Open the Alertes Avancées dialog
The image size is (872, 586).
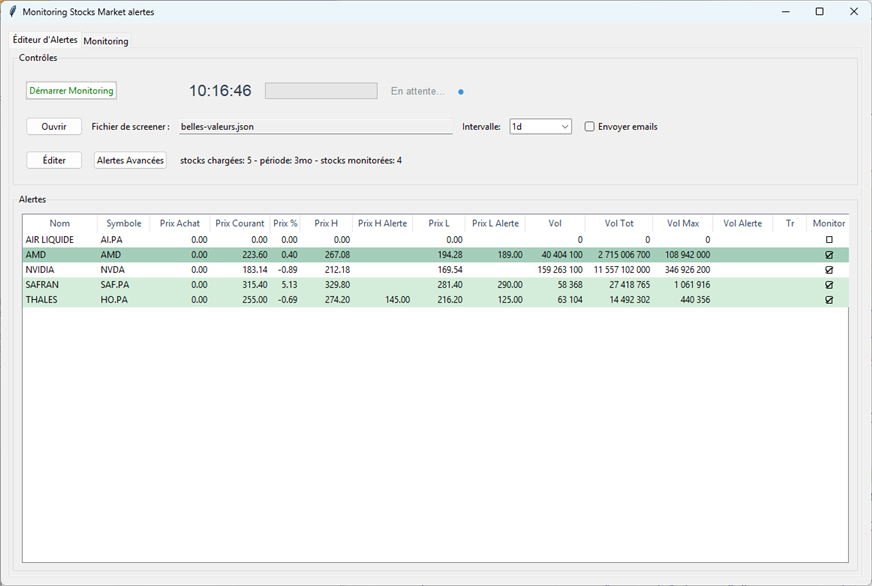click(130, 160)
